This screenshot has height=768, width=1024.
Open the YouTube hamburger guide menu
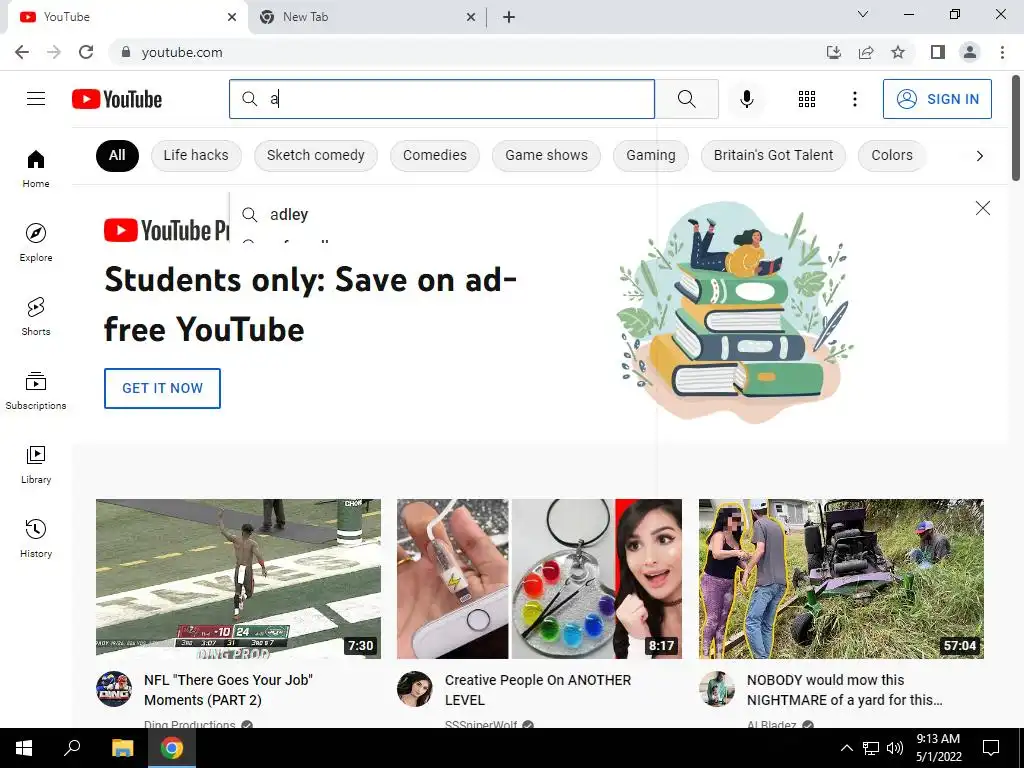[x=36, y=99]
